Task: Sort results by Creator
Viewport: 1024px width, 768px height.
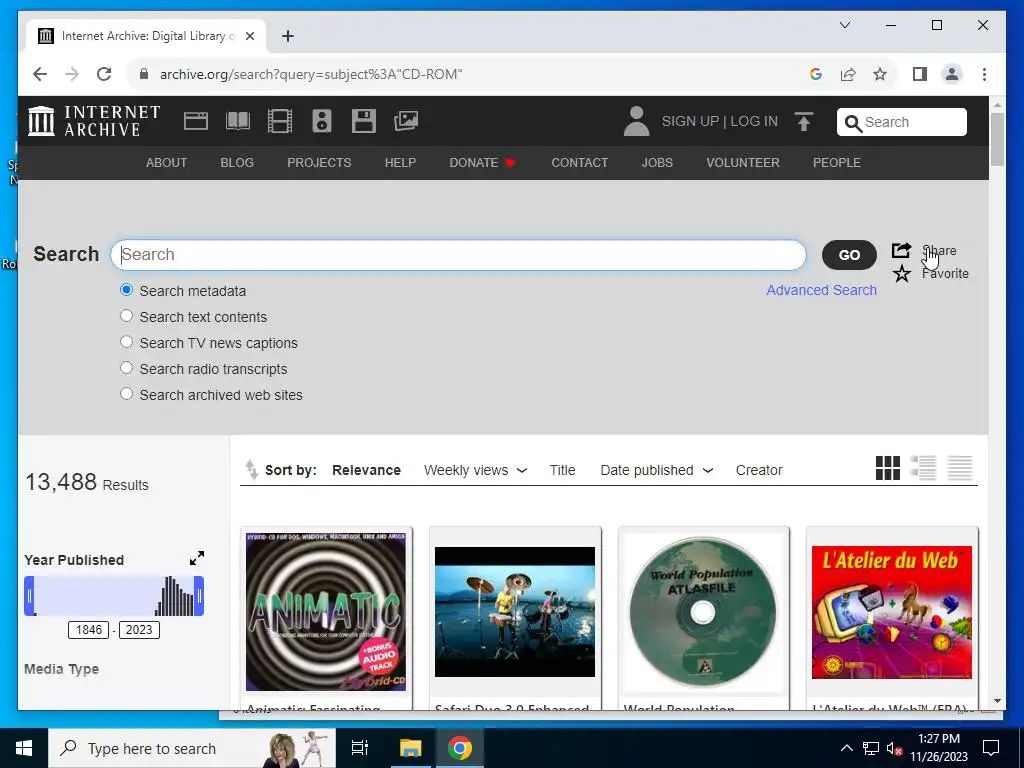Action: [759, 470]
